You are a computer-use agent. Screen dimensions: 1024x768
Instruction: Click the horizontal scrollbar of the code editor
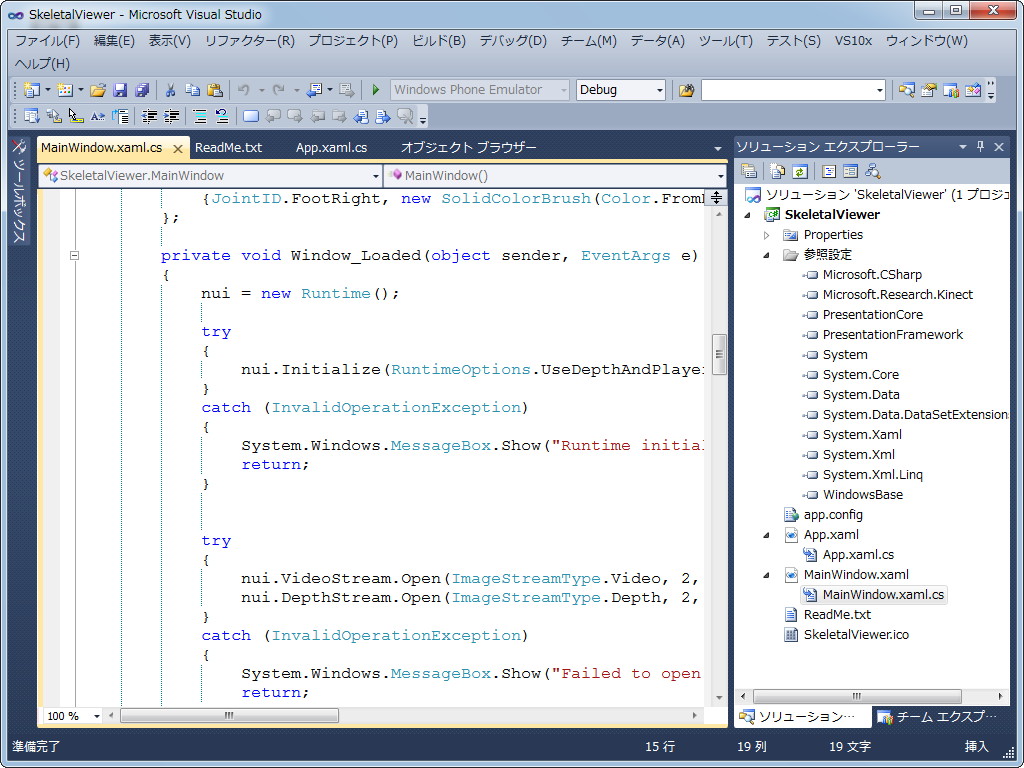tap(230, 715)
